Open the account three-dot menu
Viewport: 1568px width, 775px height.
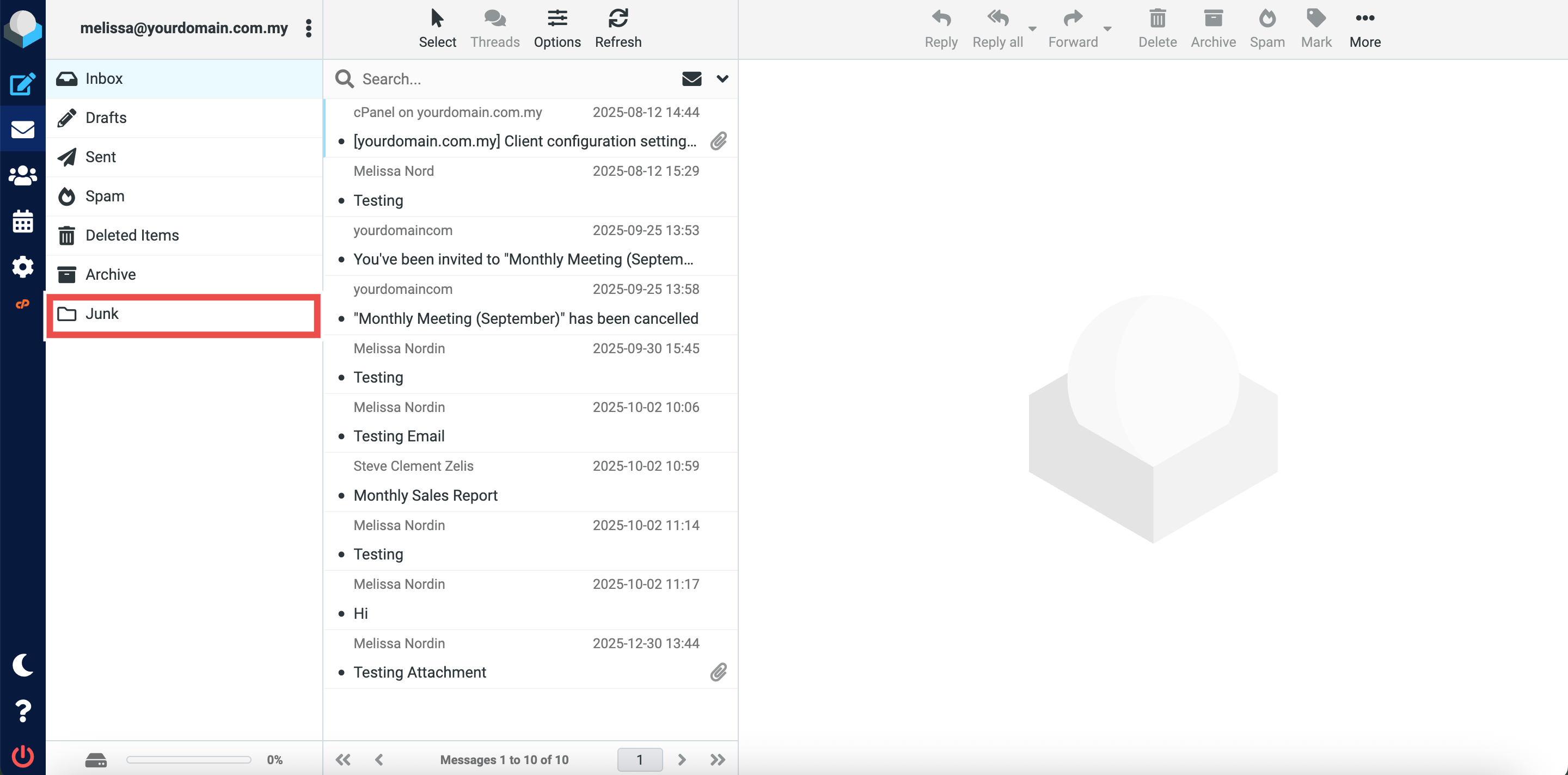(x=309, y=28)
